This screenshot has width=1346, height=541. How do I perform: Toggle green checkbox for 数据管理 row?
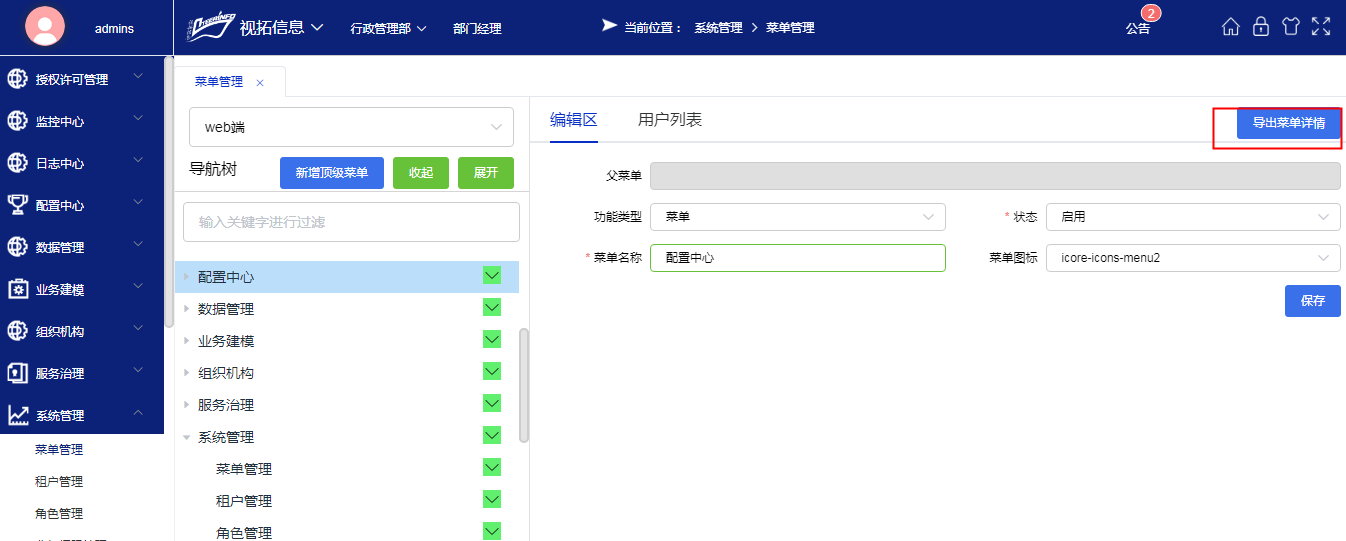[x=492, y=308]
